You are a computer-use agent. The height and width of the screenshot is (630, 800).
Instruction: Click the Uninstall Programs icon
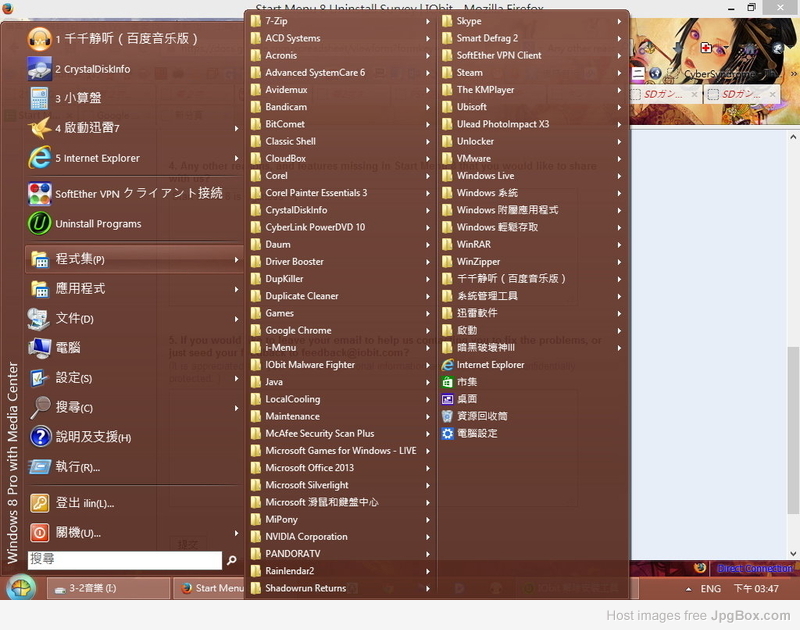[x=39, y=224]
